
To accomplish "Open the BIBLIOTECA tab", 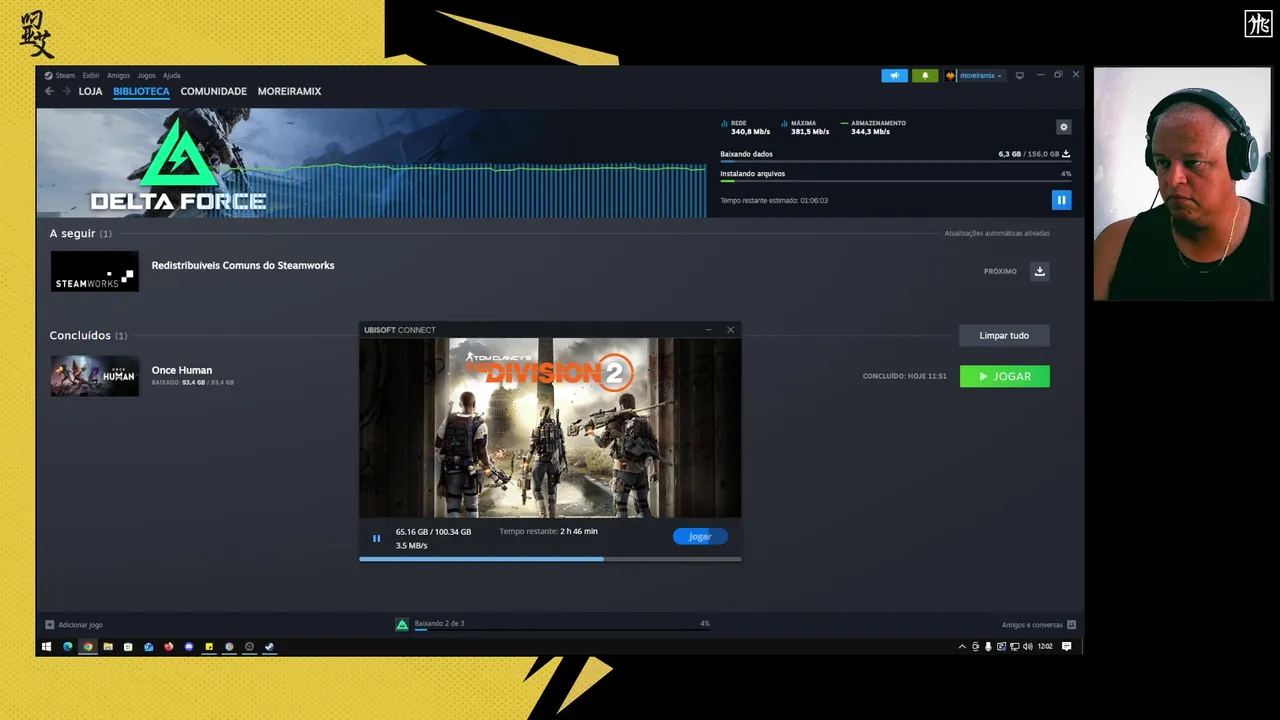I will [x=141, y=91].
